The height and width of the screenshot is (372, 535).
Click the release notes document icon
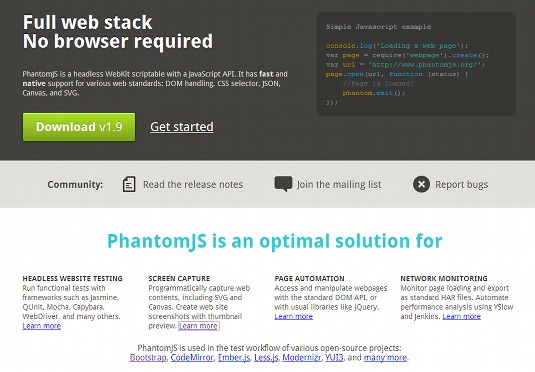[x=129, y=184]
